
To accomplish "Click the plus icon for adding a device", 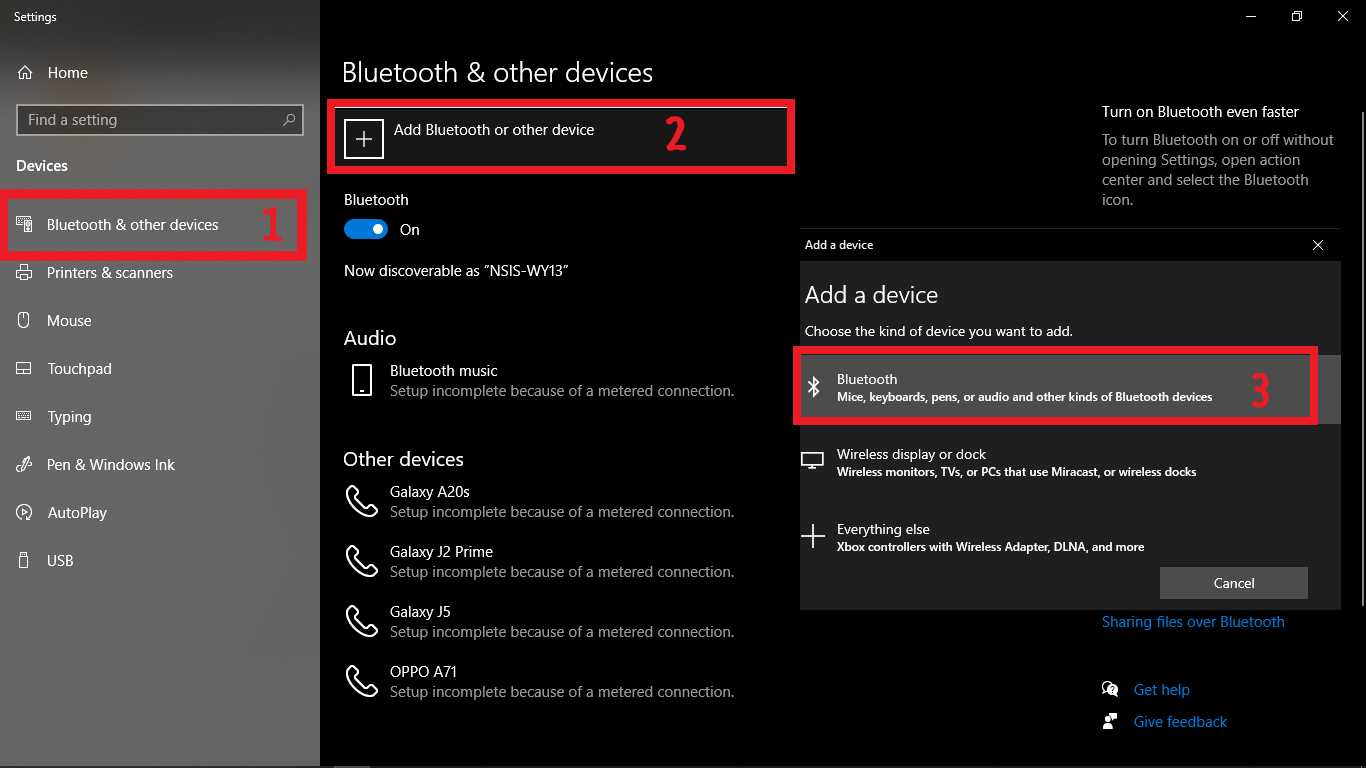I will (x=364, y=139).
